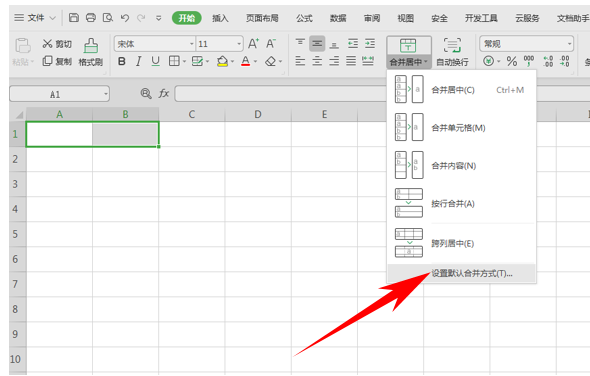Click 设置默认合并方式(T)... option
This screenshot has height=376, width=590.
pos(461,273)
